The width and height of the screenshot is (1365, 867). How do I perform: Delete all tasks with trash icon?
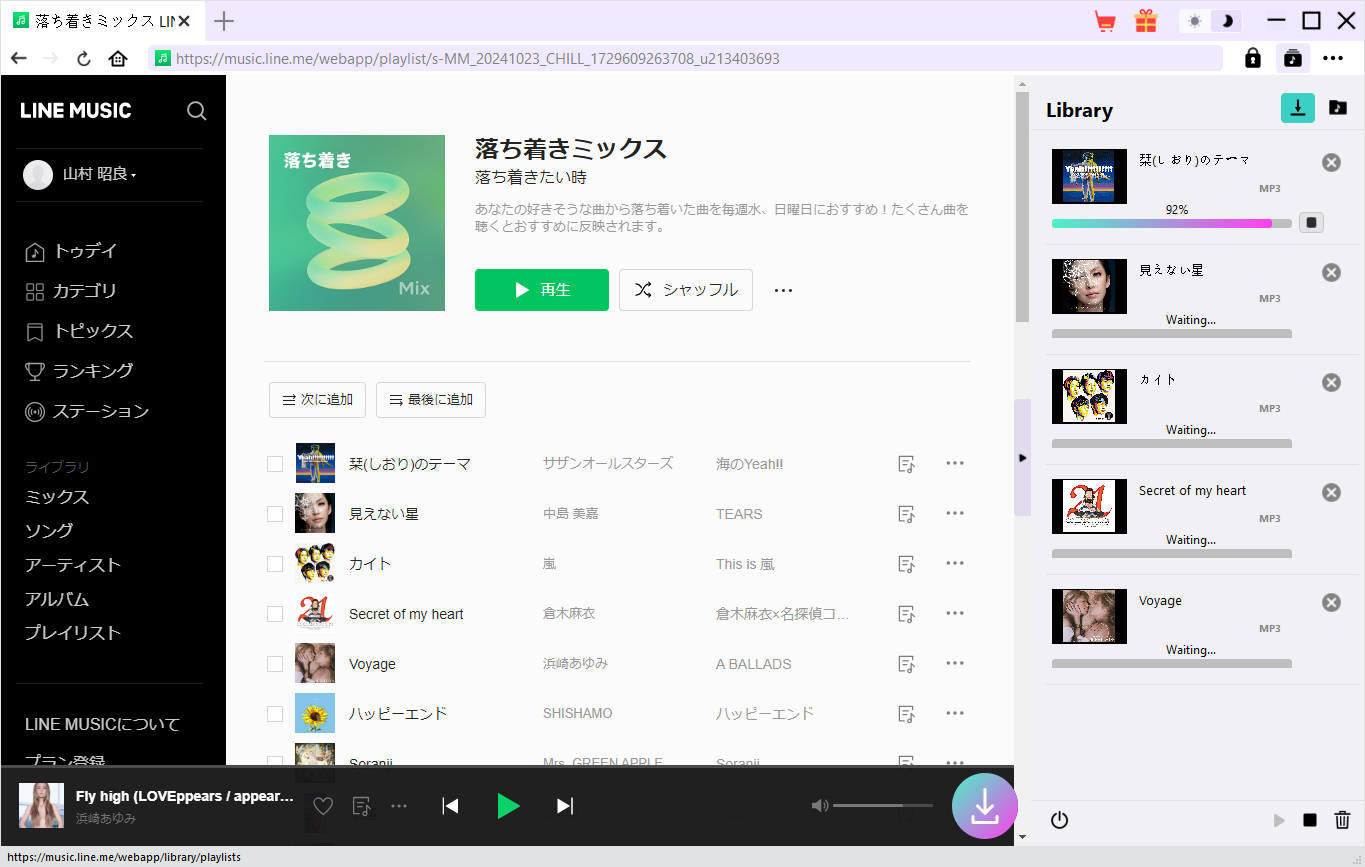(x=1342, y=820)
